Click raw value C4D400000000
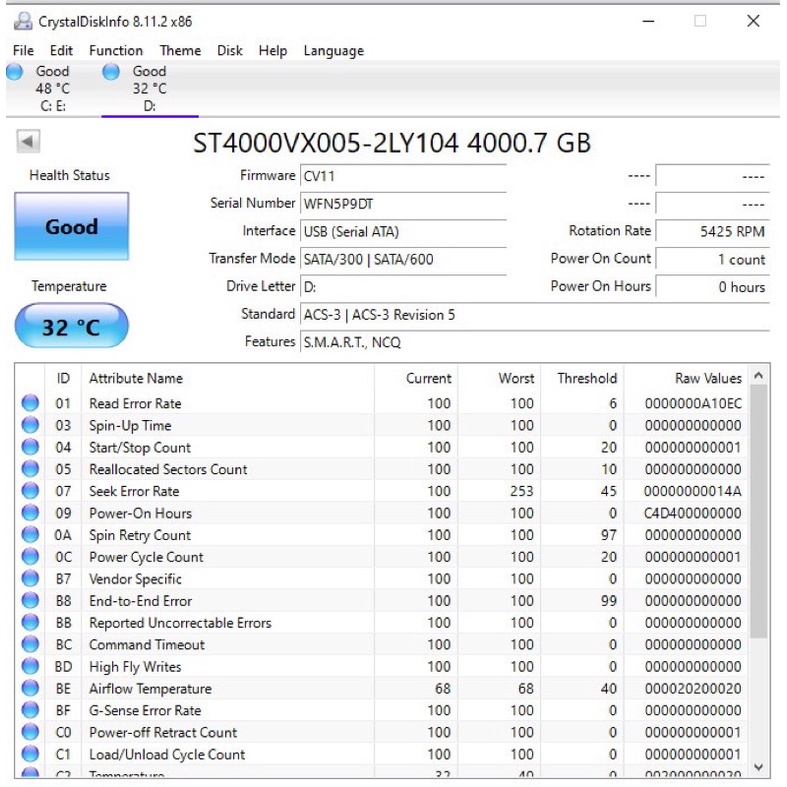Screen dimensions: 787x787 pos(693,513)
